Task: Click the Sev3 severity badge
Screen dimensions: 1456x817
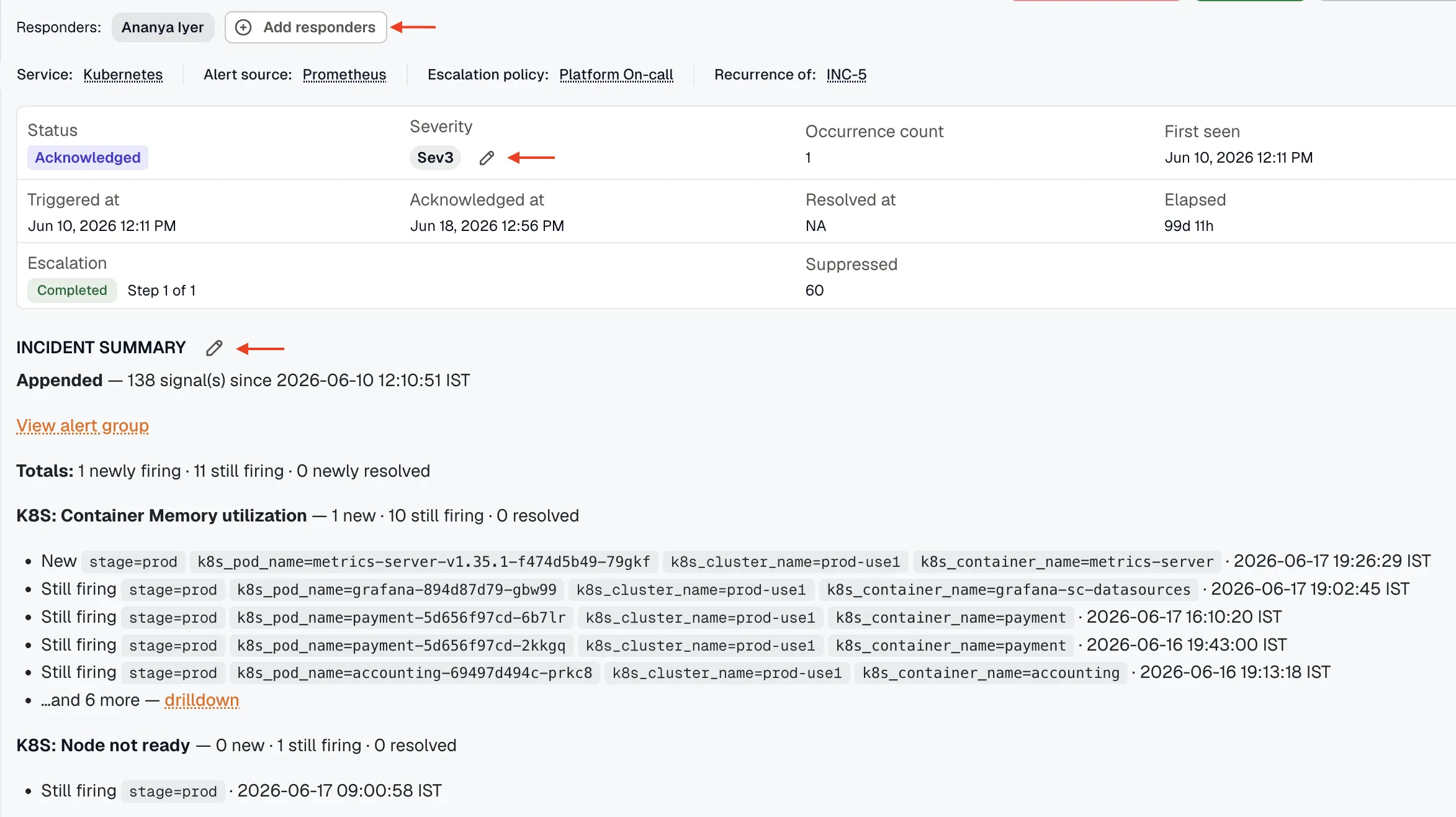Action: pyautogui.click(x=435, y=158)
